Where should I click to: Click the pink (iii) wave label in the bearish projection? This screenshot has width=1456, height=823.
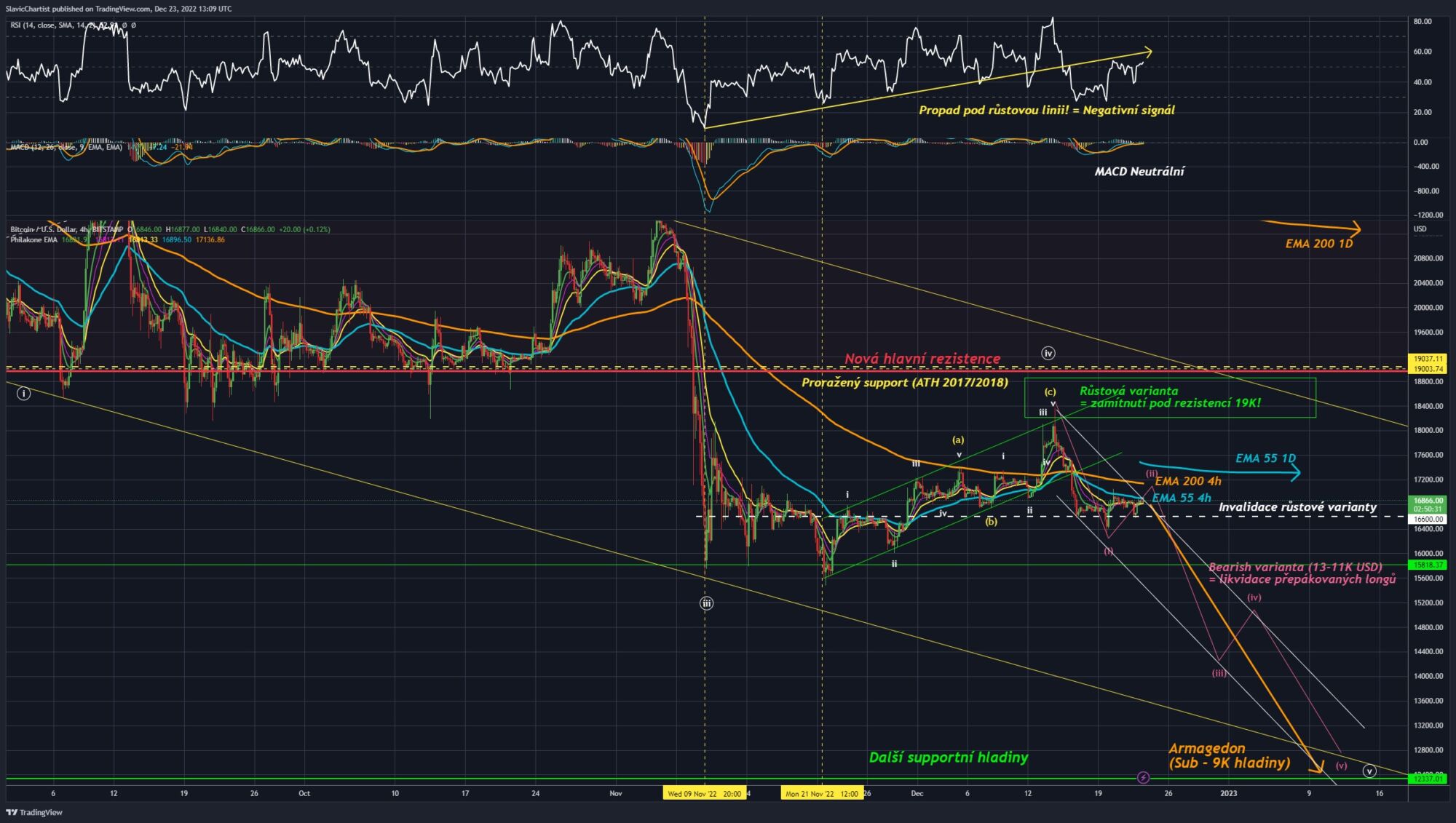click(x=1219, y=673)
